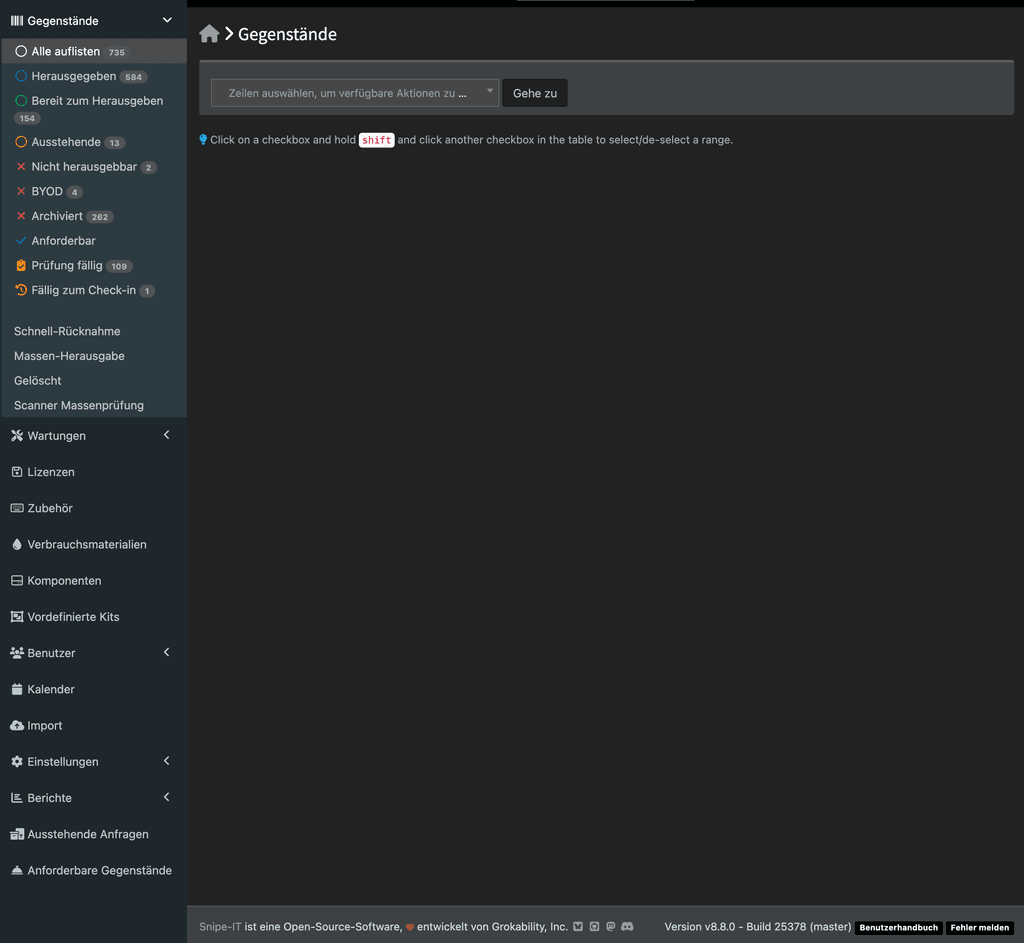1024x943 pixels.
Task: Collapse the Gegenstände sidebar section
Action: (167, 20)
